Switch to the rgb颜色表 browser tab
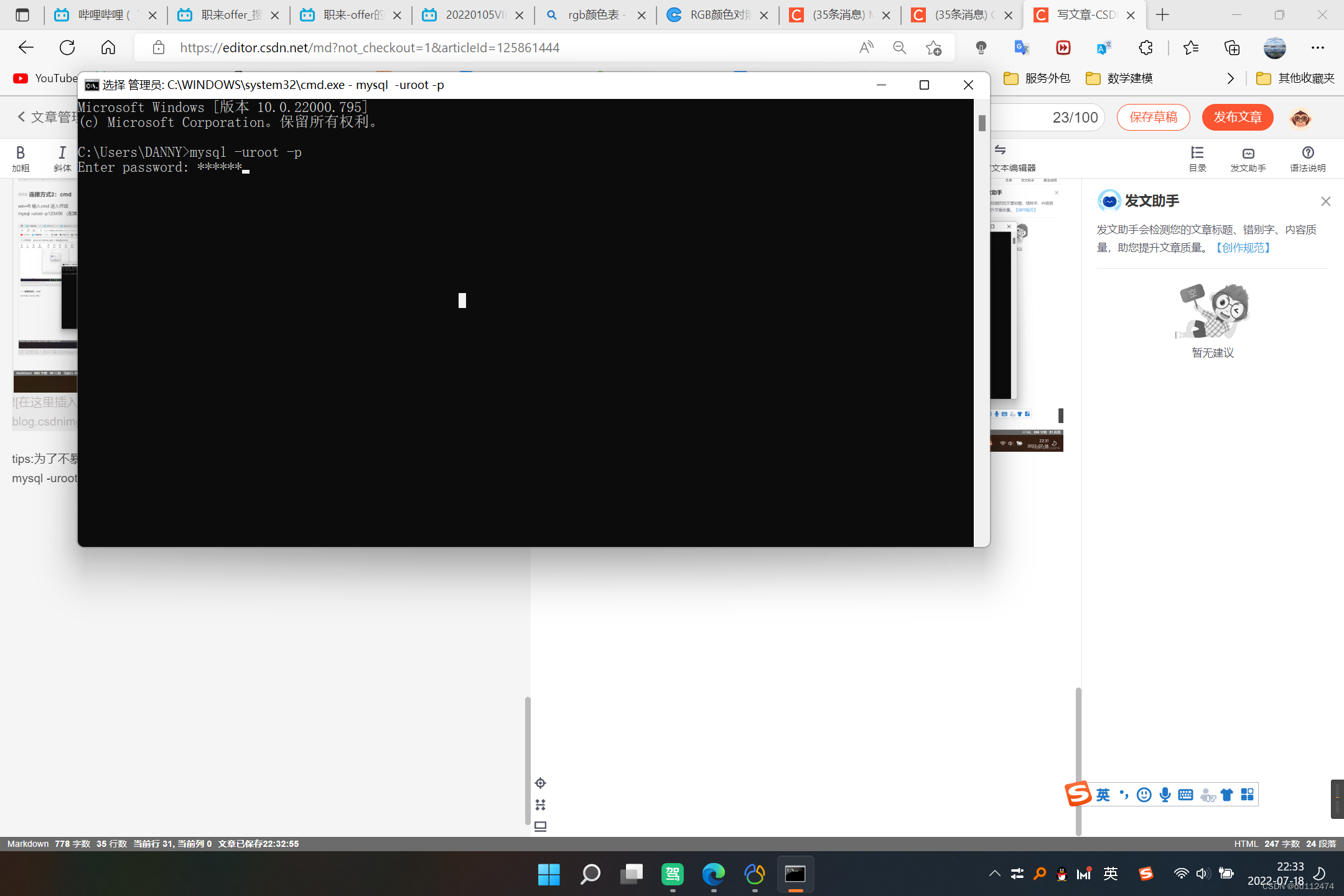The image size is (1344, 896). click(591, 15)
